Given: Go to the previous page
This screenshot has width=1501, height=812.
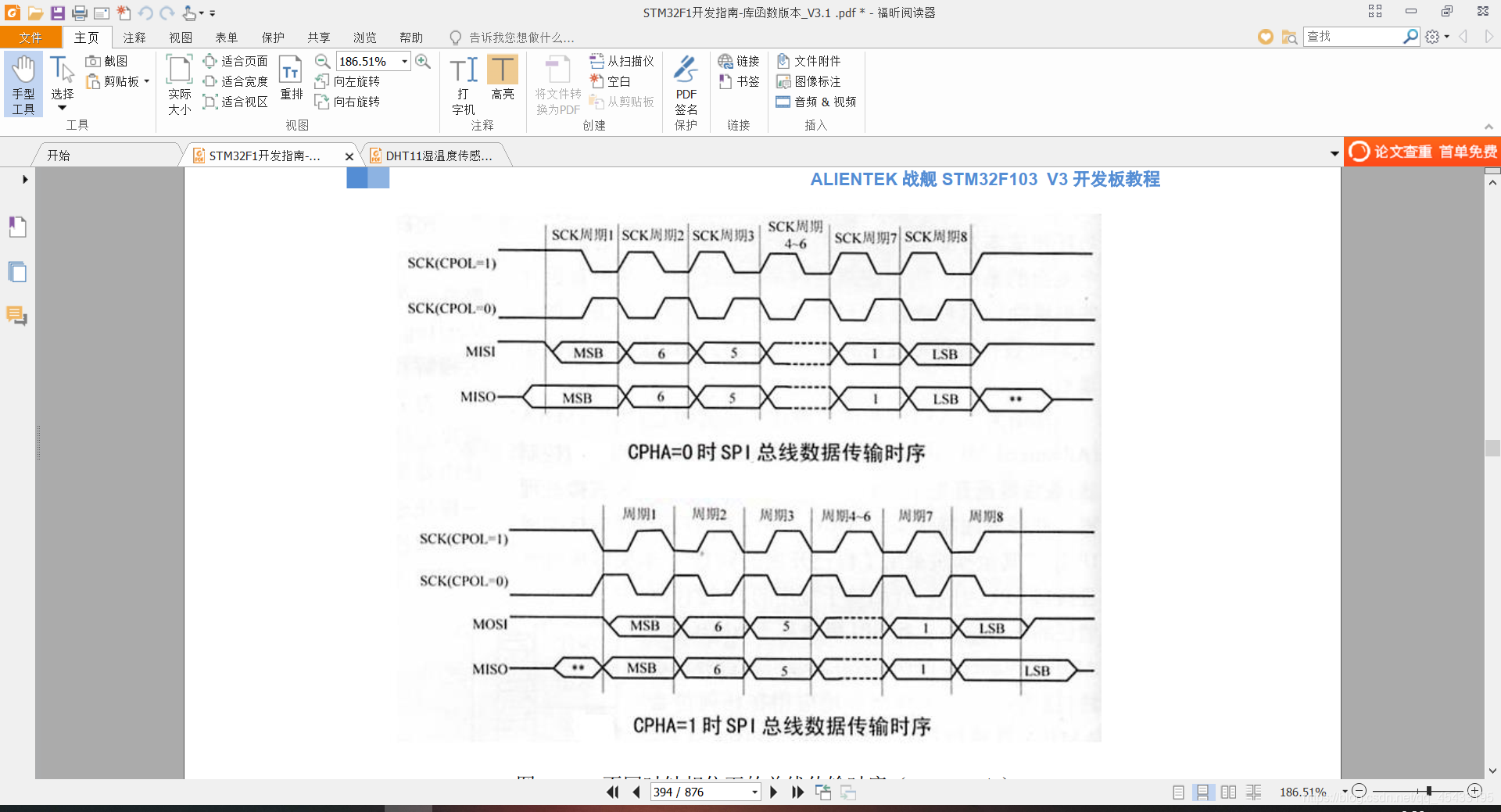Looking at the screenshot, I should tap(636, 792).
